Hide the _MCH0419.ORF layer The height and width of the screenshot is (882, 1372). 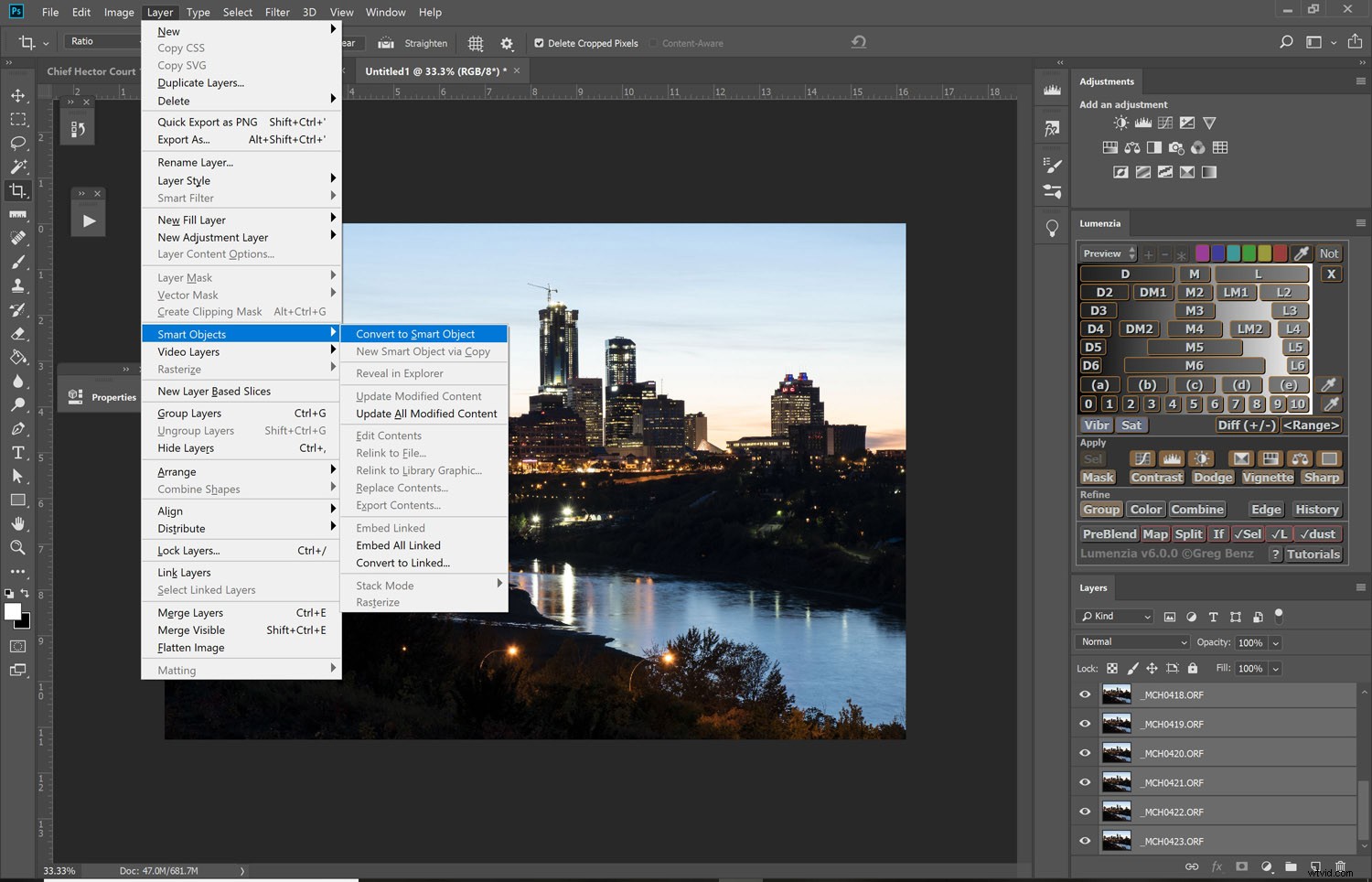tap(1085, 724)
